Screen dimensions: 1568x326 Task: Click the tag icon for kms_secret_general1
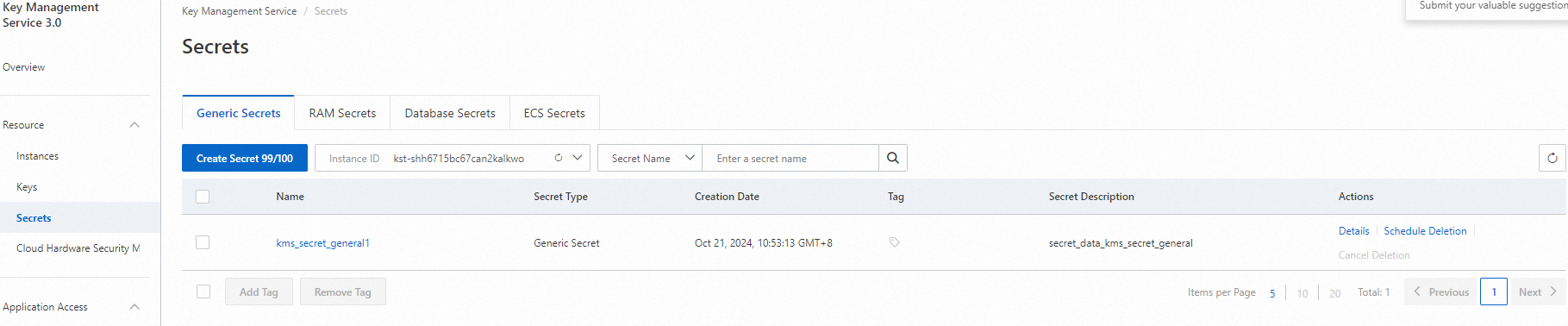coord(895,242)
